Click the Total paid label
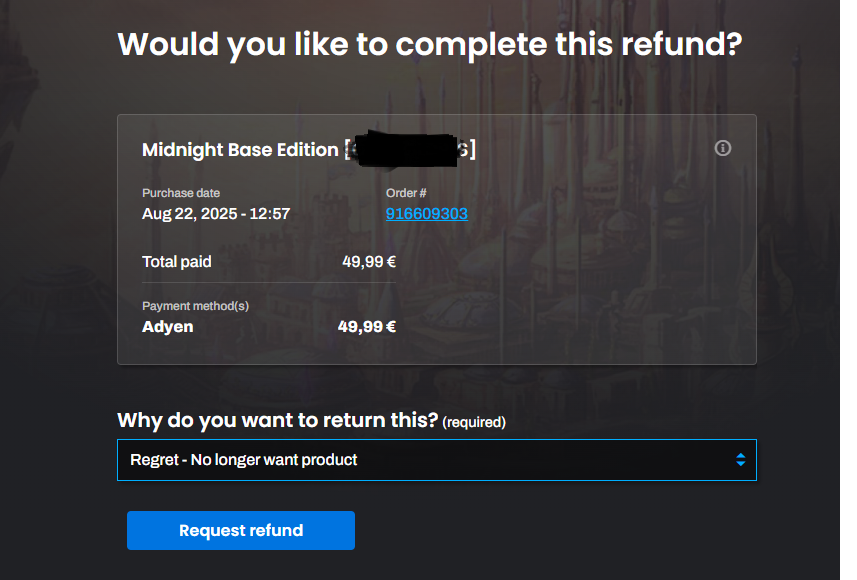Image resolution: width=857 pixels, height=580 pixels. tap(177, 262)
